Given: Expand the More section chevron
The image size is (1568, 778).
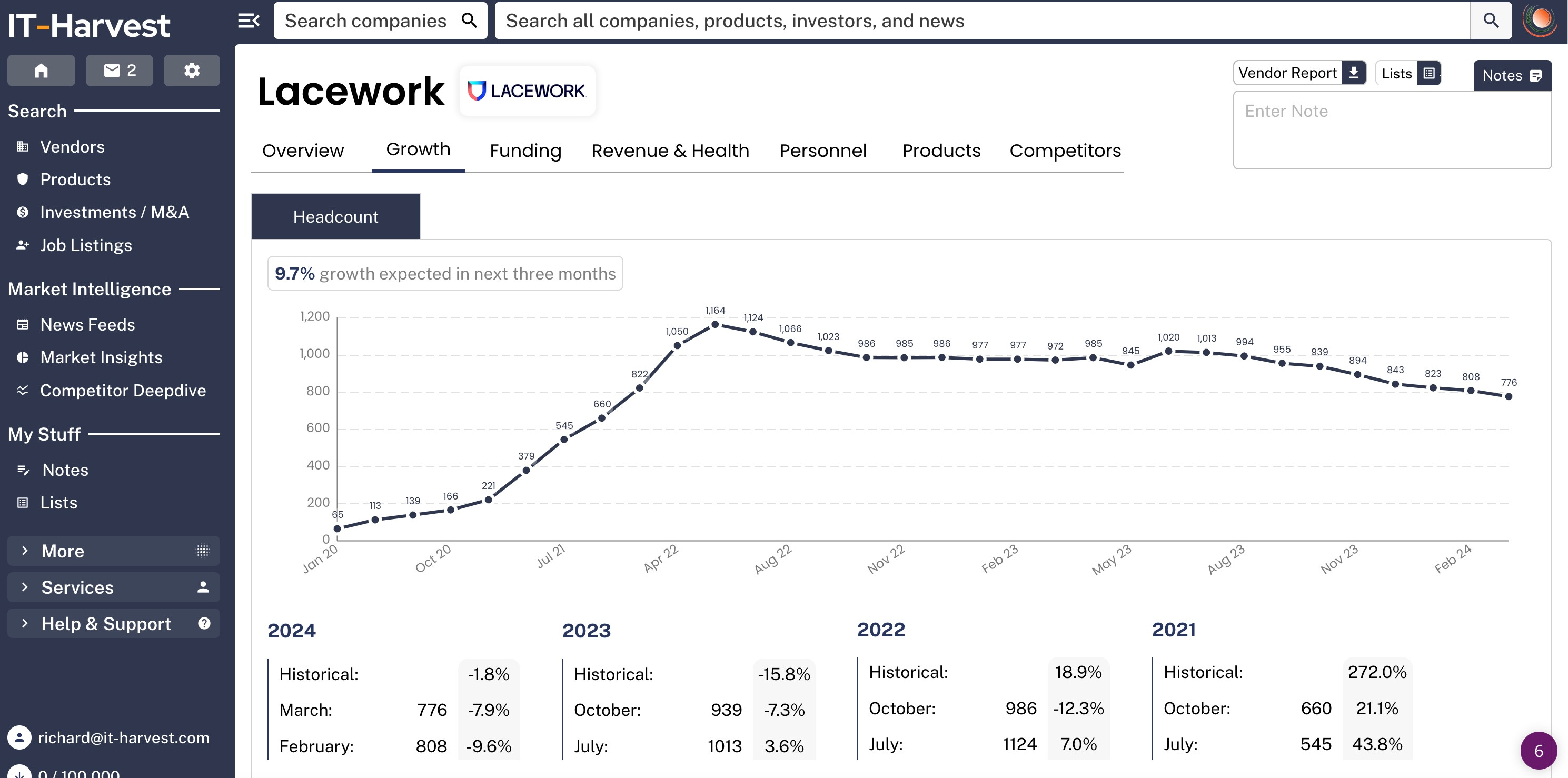Looking at the screenshot, I should pyautogui.click(x=25, y=551).
